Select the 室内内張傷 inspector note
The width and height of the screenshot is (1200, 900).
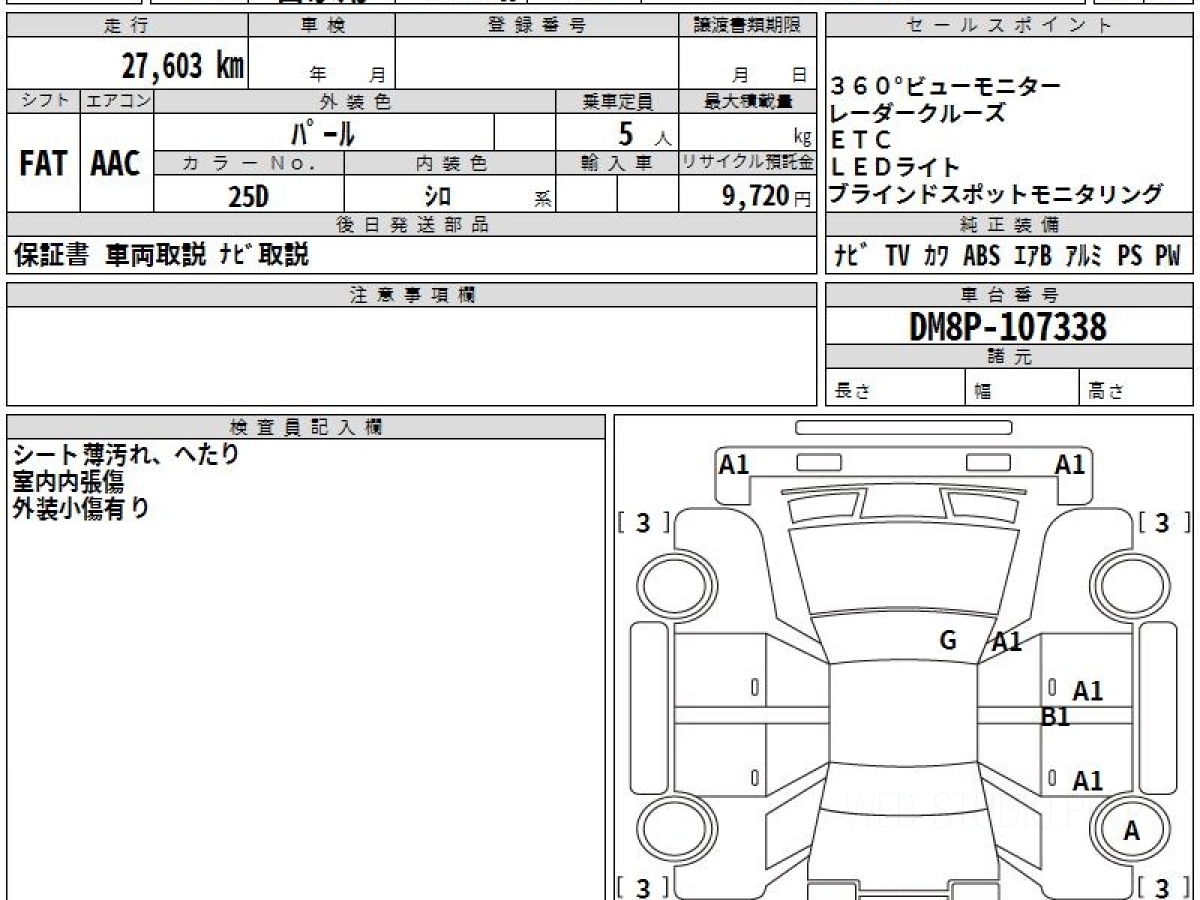(68, 482)
